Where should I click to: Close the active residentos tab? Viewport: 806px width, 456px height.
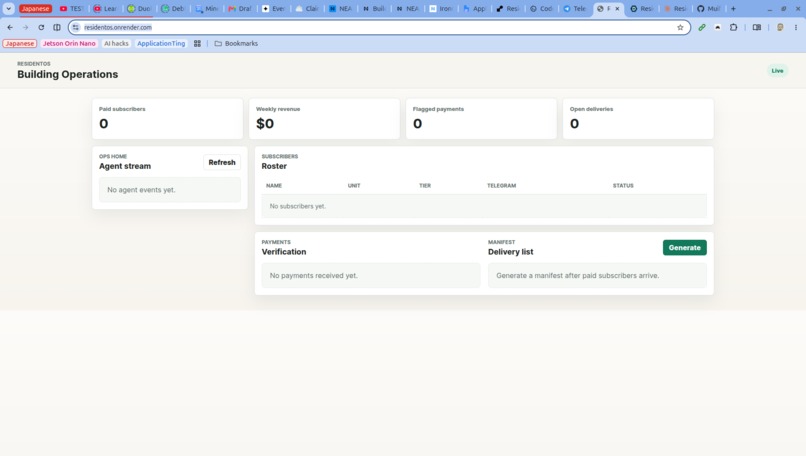click(x=617, y=9)
